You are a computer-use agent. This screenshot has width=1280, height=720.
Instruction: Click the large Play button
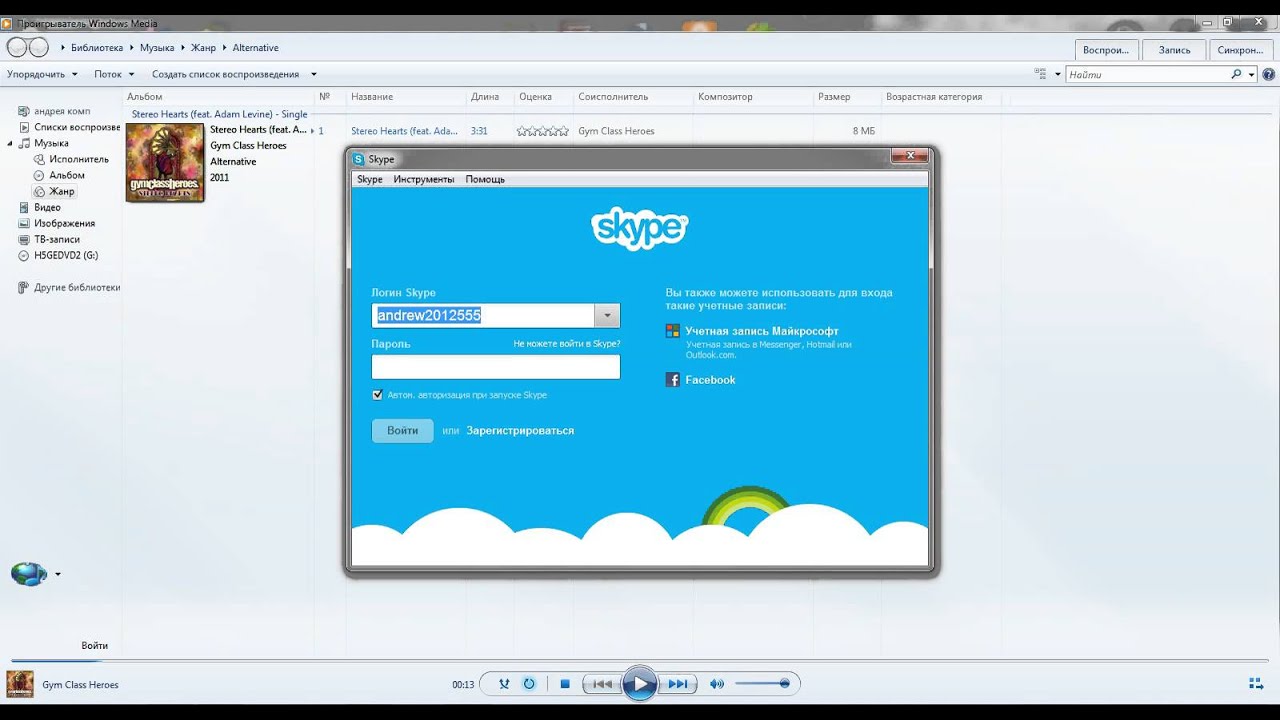click(639, 684)
